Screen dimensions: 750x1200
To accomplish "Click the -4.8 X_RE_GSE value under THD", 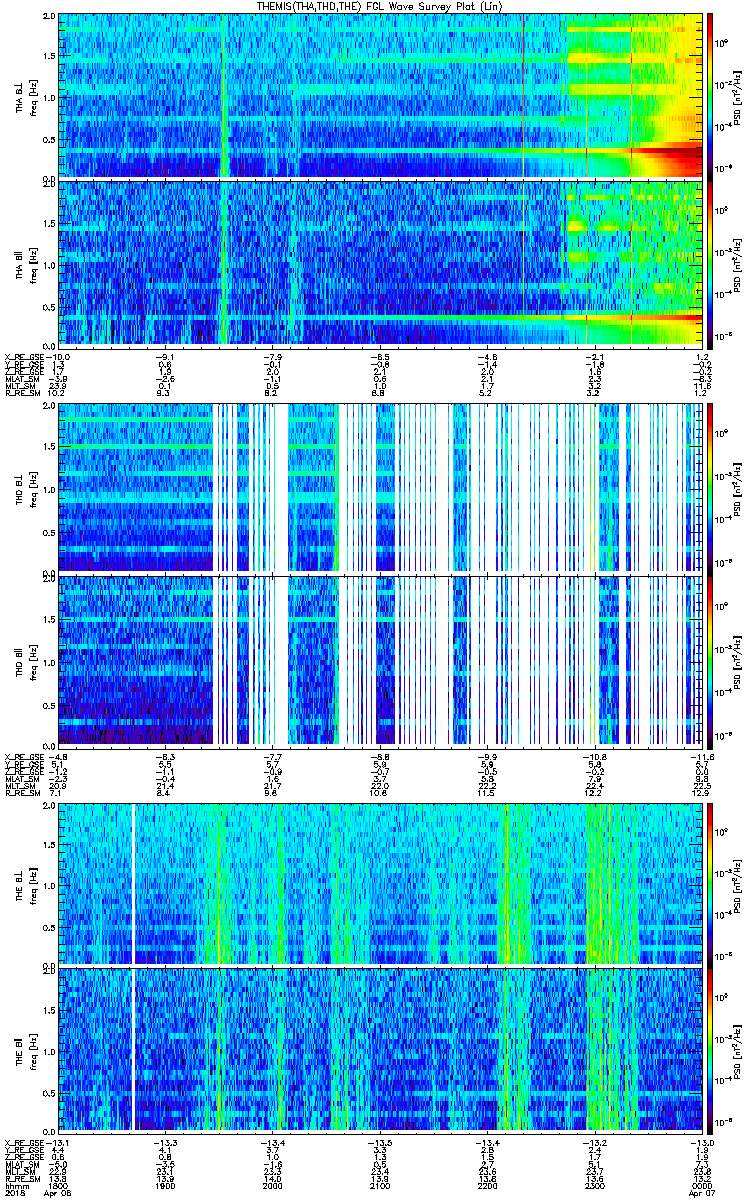I will [59, 755].
